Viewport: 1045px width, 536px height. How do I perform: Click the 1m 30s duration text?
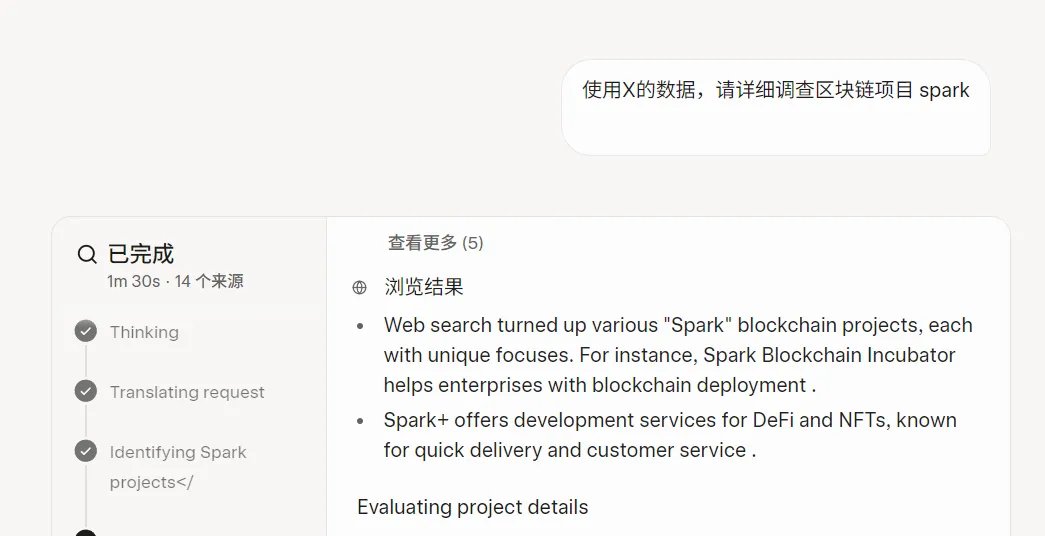(133, 281)
